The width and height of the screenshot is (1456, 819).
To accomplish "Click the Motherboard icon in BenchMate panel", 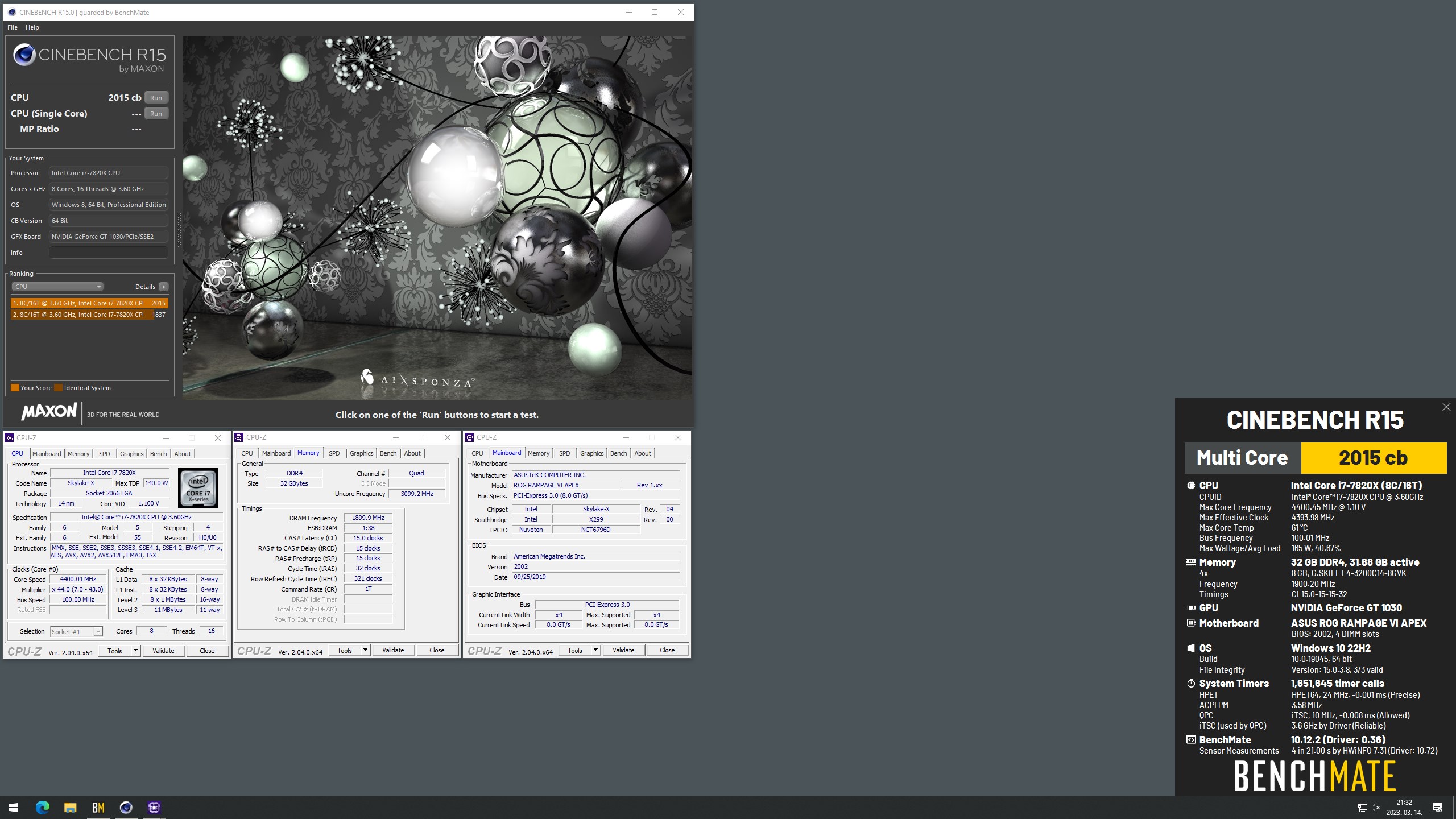I will pos(1191,623).
